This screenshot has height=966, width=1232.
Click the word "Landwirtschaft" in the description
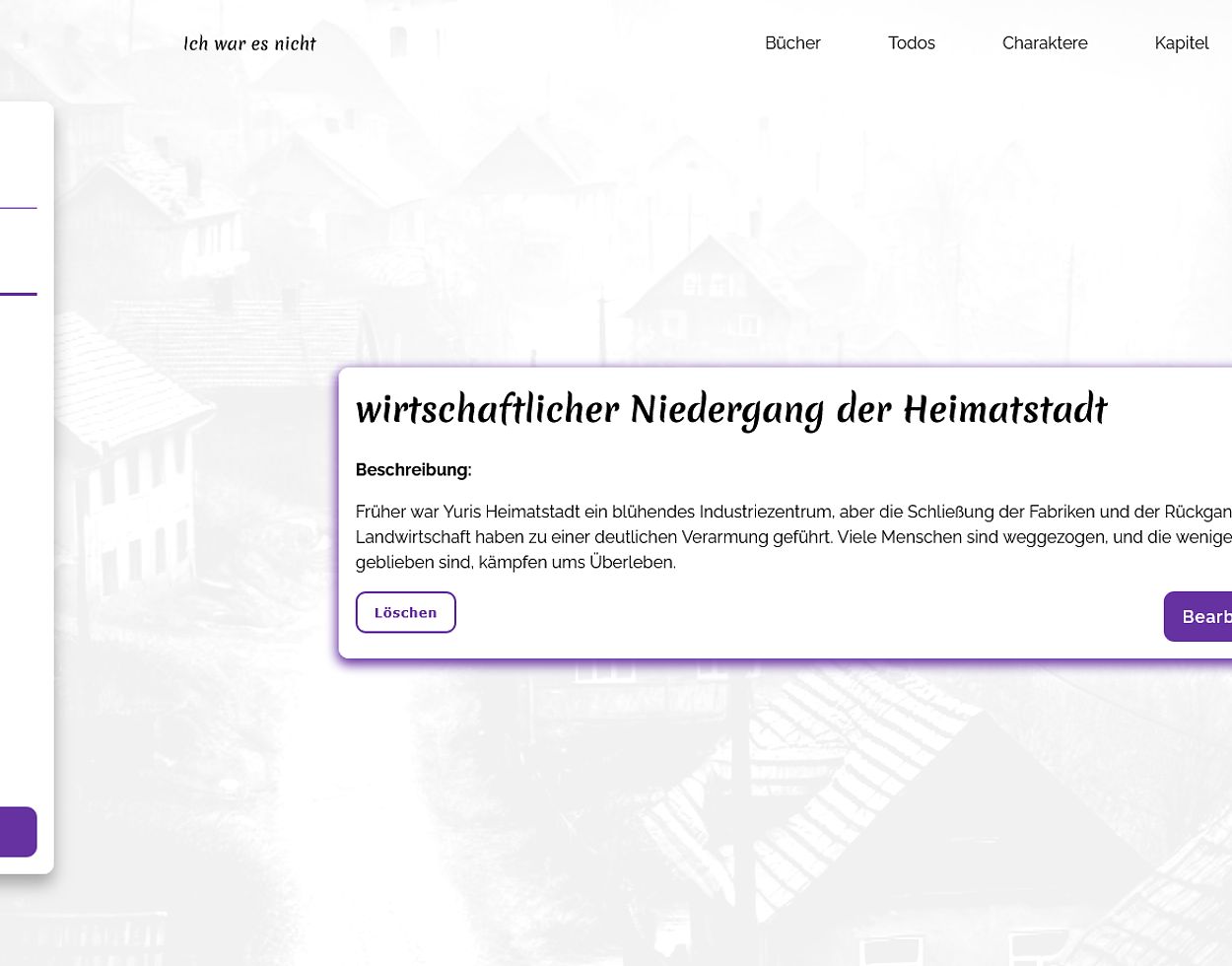point(413,537)
